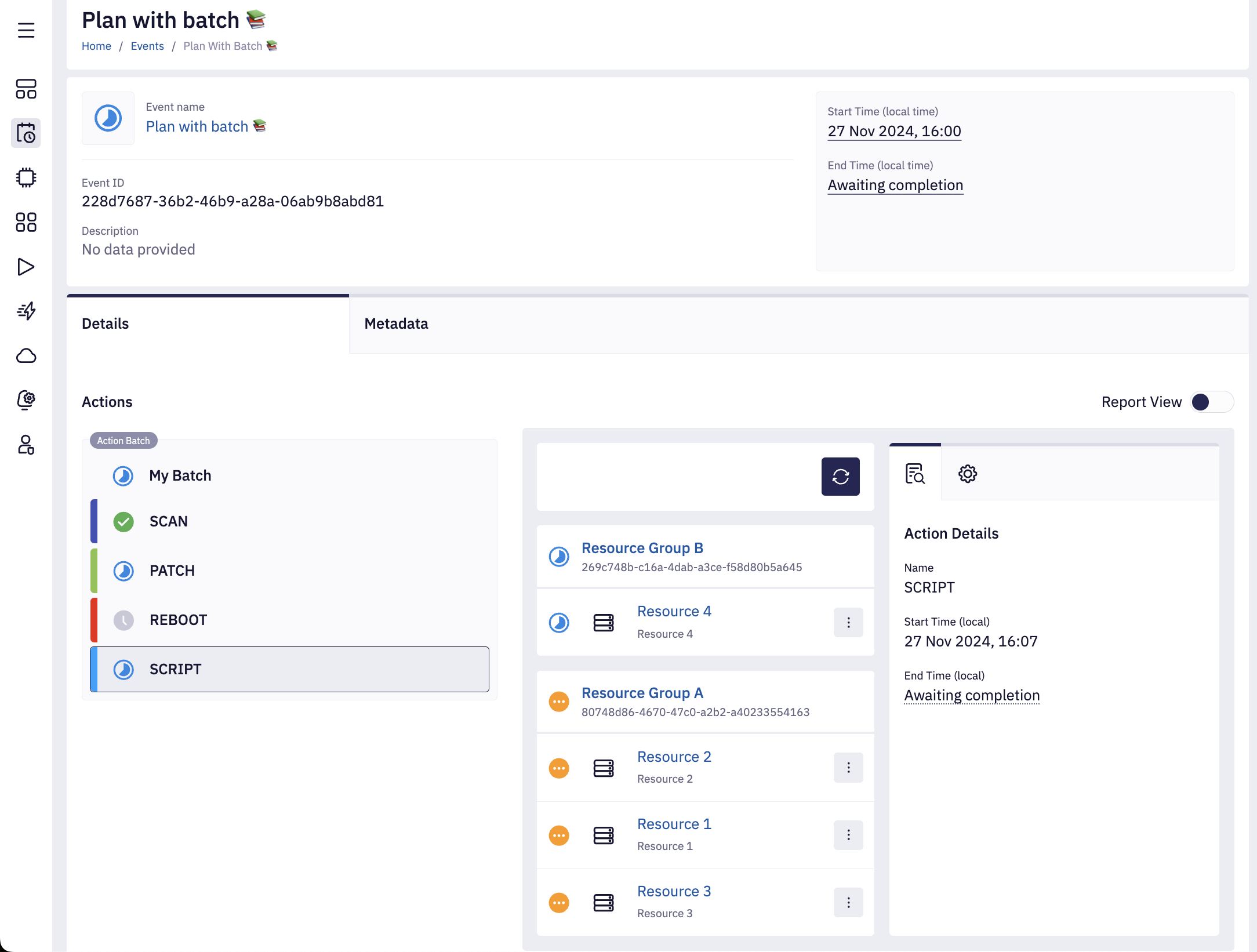This screenshot has height=952, width=1257.
Task: Open kebab menu for Resource 3
Action: (848, 902)
